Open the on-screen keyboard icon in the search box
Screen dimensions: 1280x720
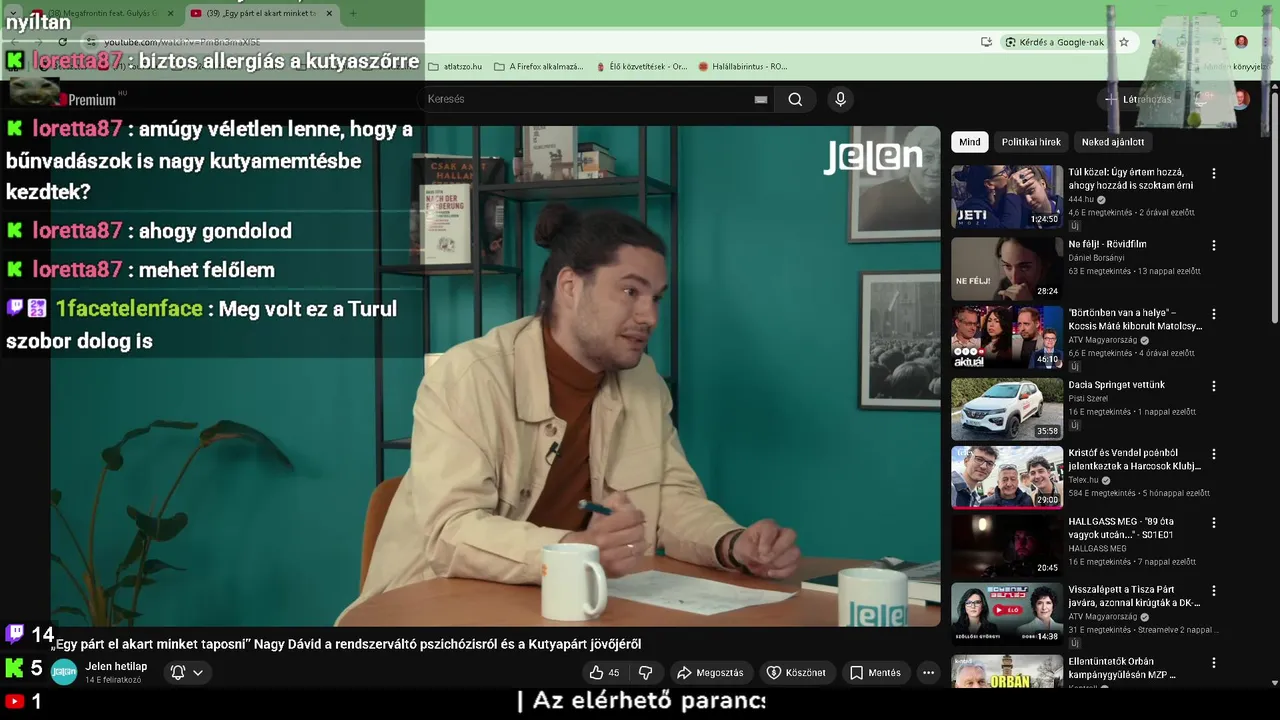click(761, 99)
